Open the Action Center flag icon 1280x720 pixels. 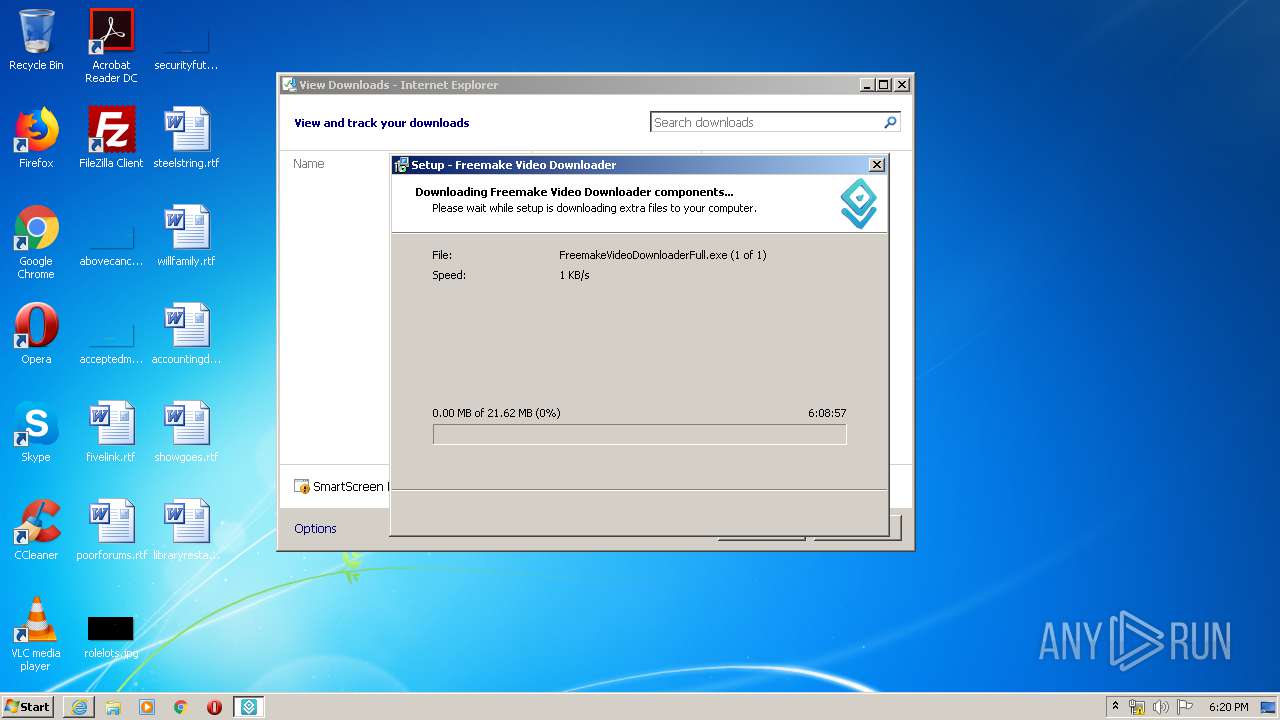pyautogui.click(x=1184, y=707)
